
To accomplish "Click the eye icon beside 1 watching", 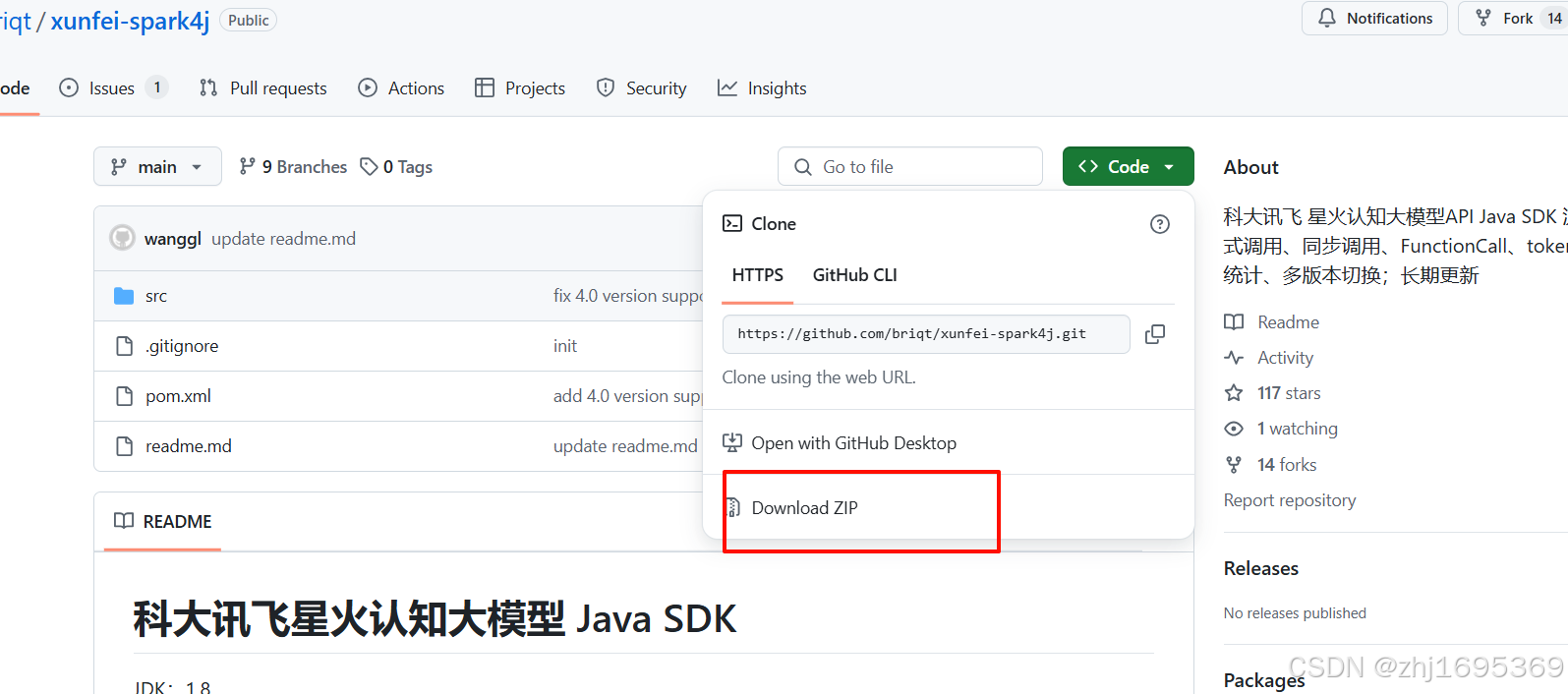I will coord(1234,429).
